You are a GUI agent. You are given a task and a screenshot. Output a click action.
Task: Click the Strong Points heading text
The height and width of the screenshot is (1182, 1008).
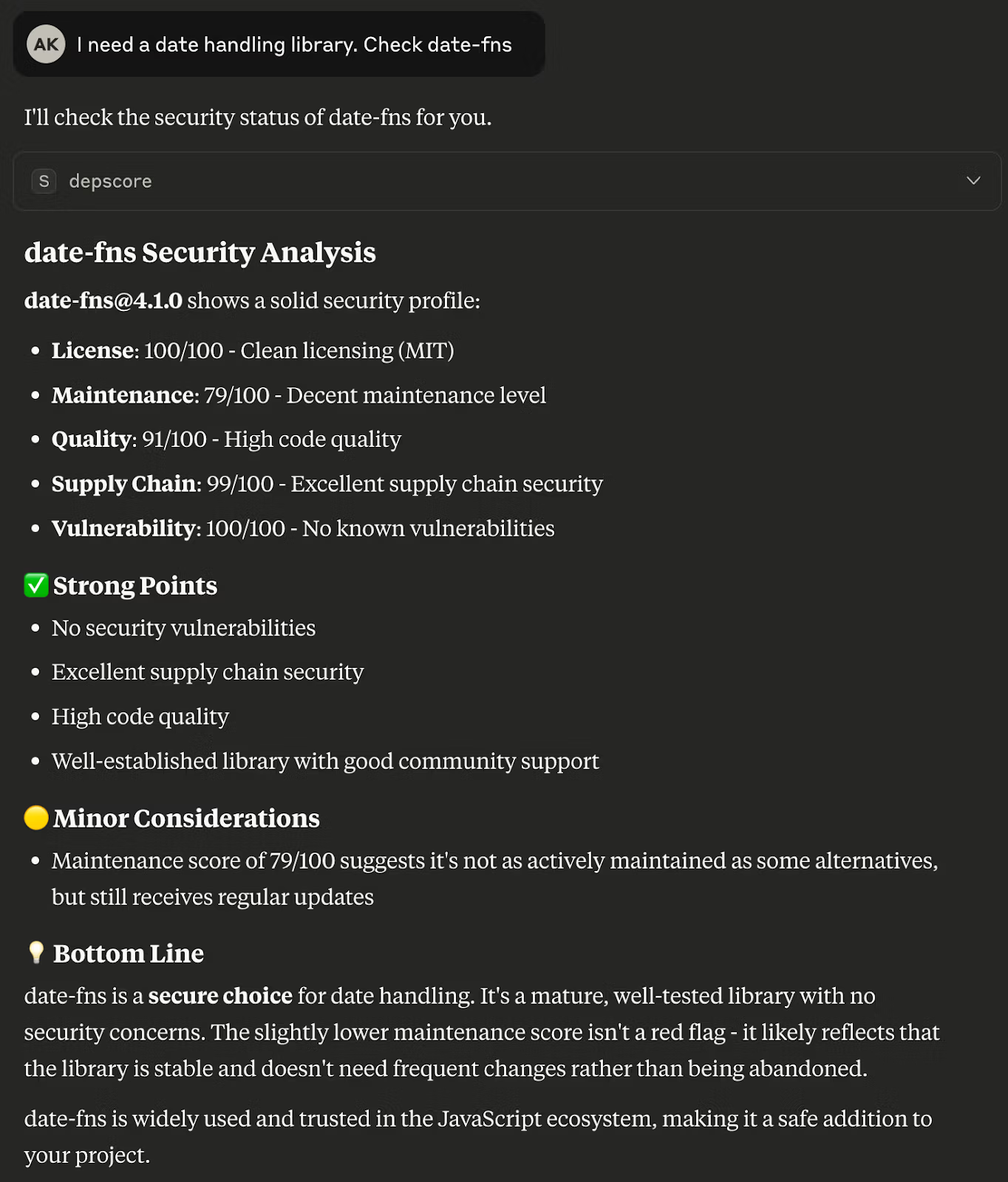pos(135,586)
